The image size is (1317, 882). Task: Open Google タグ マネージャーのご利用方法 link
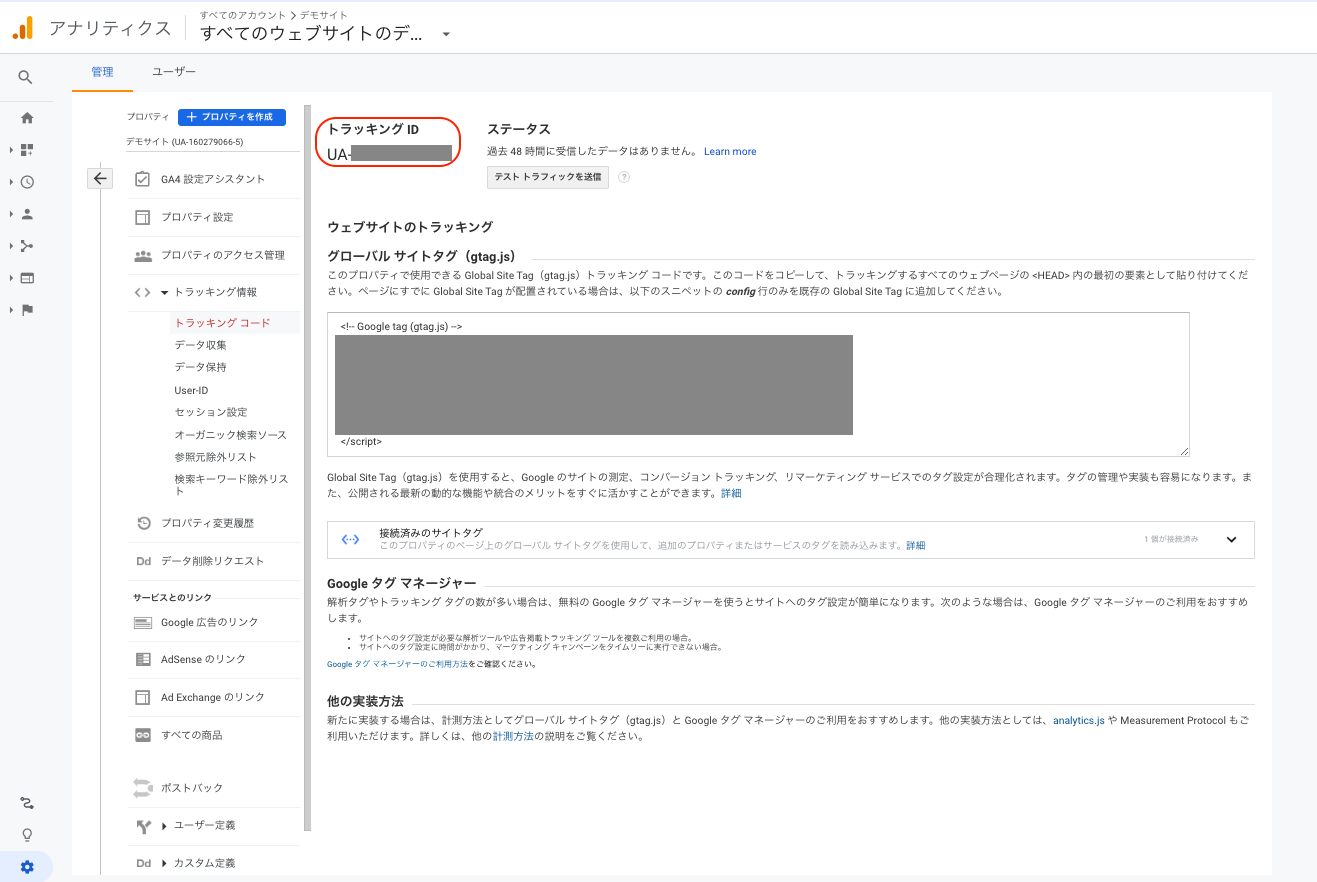[397, 664]
